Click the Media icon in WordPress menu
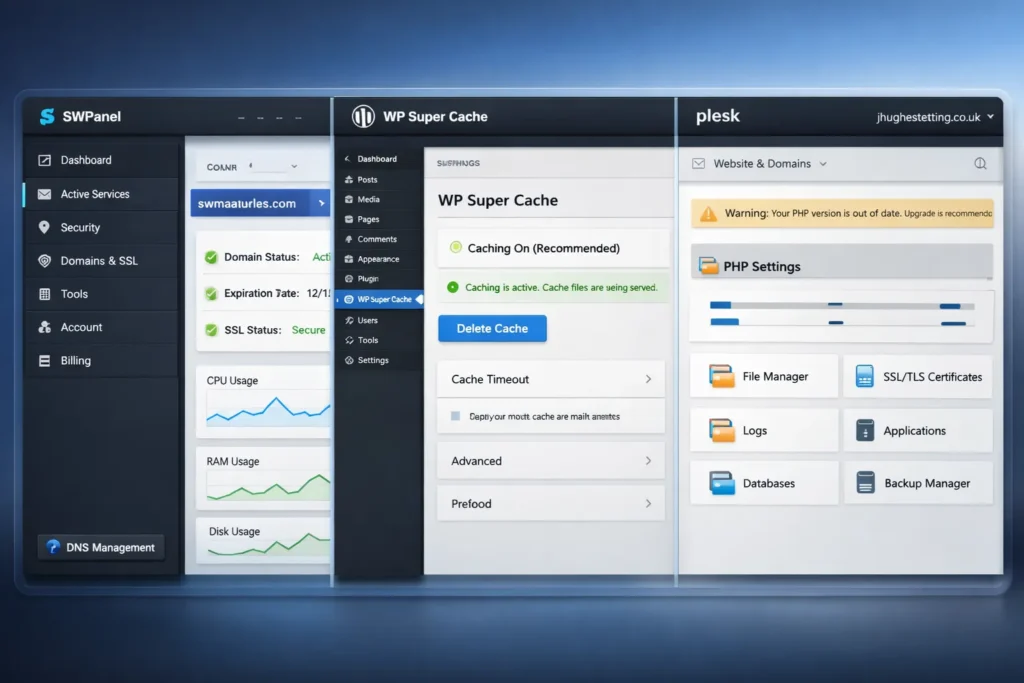Viewport: 1024px width, 683px height. click(x=349, y=199)
